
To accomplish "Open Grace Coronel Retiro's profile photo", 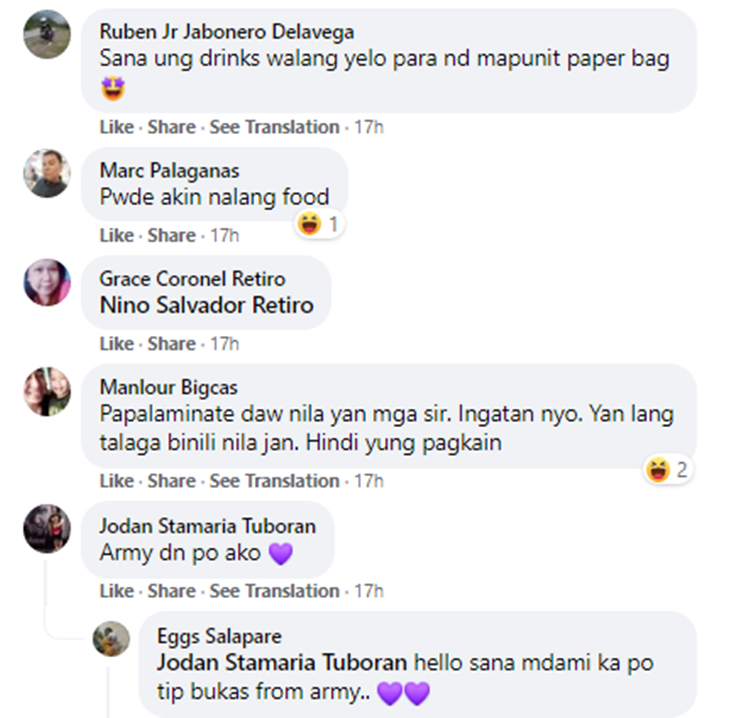I will [x=47, y=282].
